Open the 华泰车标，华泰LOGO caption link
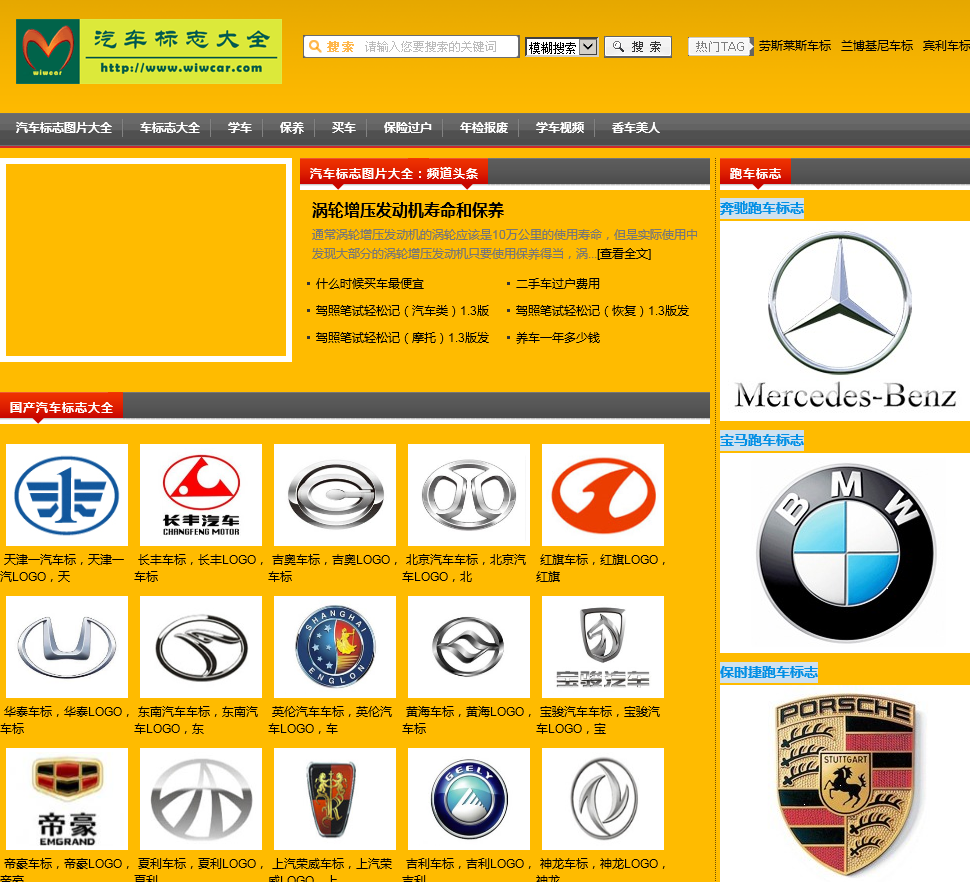The height and width of the screenshot is (882, 970). [x=65, y=720]
